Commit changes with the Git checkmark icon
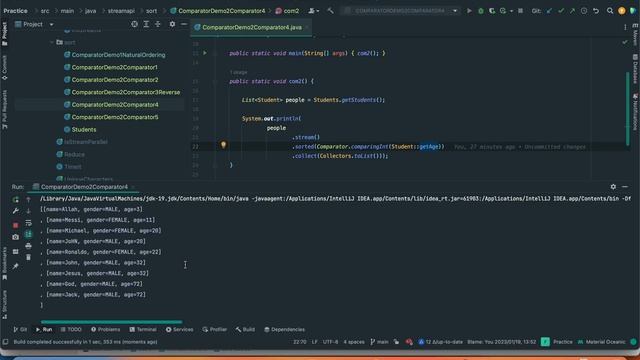The image size is (640, 360). click(561, 11)
